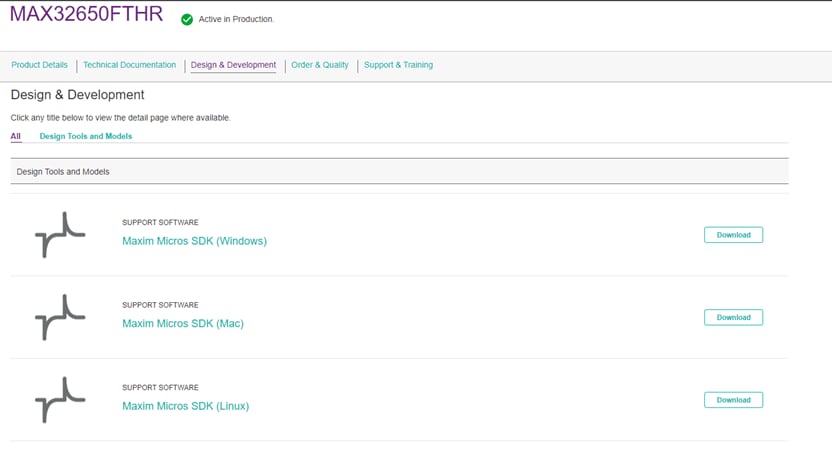832x459 pixels.
Task: Click the Maxim Micros SDK (Windows) logo thumbnail
Action: point(60,235)
